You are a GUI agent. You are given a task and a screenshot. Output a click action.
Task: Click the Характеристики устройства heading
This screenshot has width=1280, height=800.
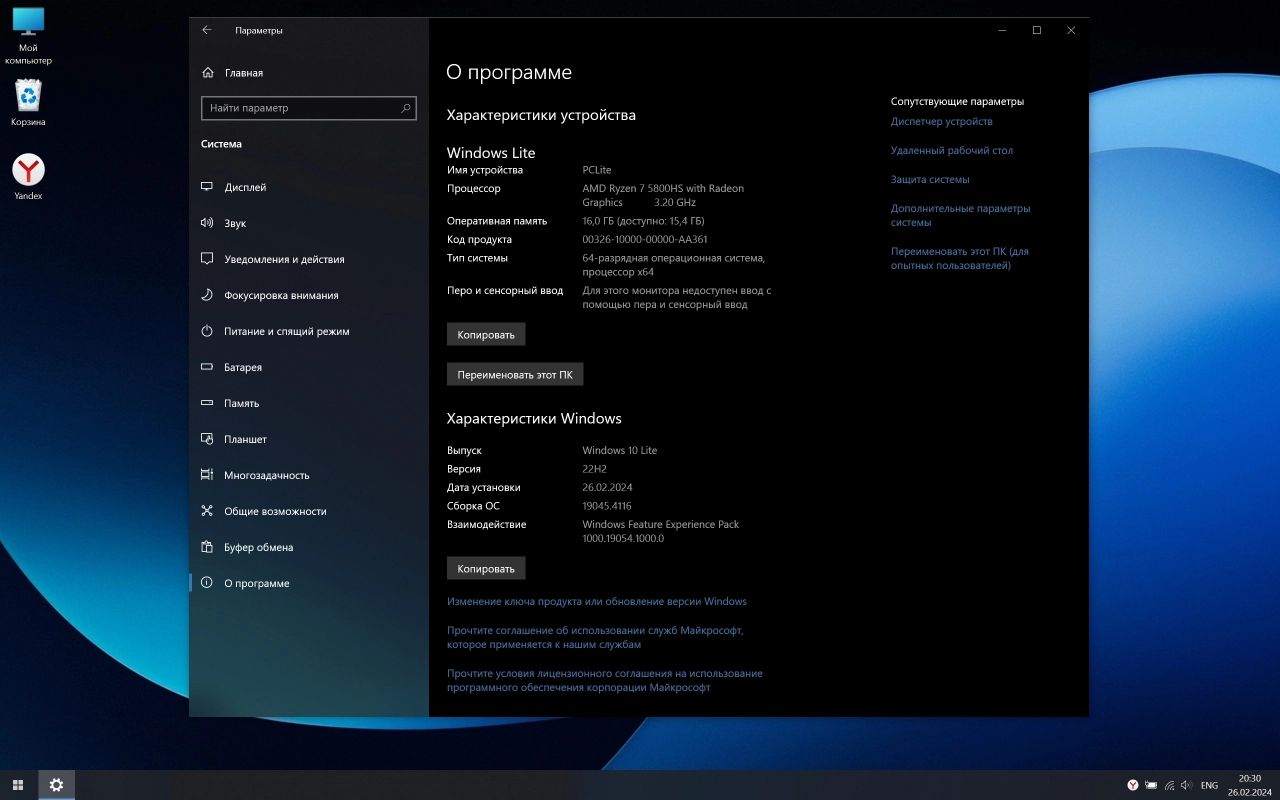coord(541,115)
